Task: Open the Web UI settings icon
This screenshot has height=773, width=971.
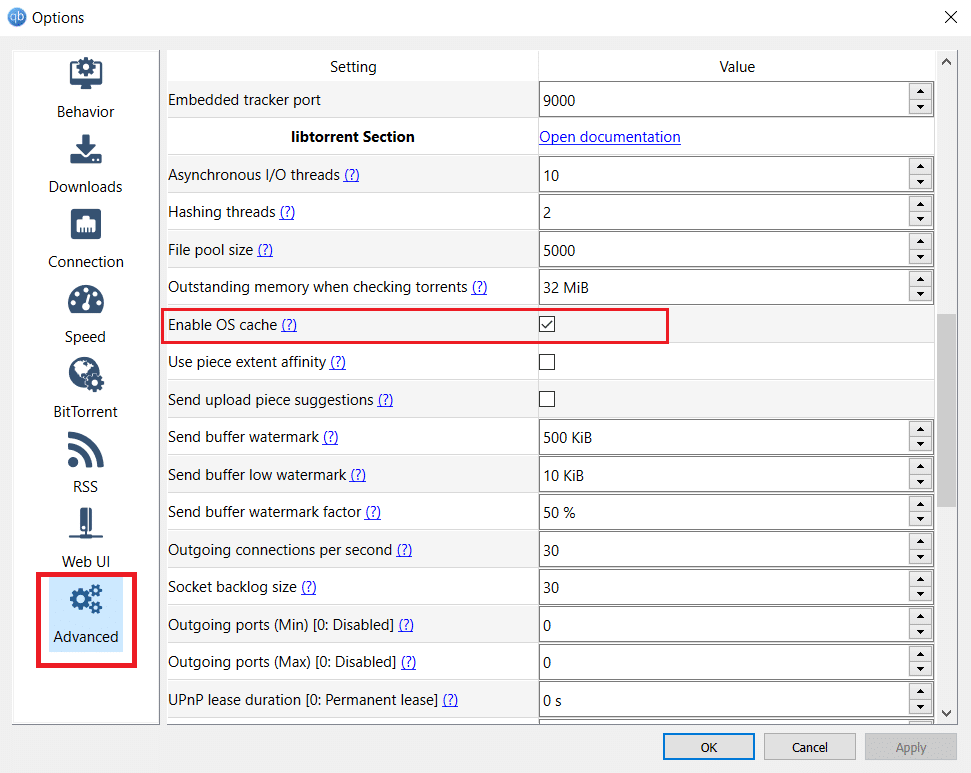Action: point(85,524)
